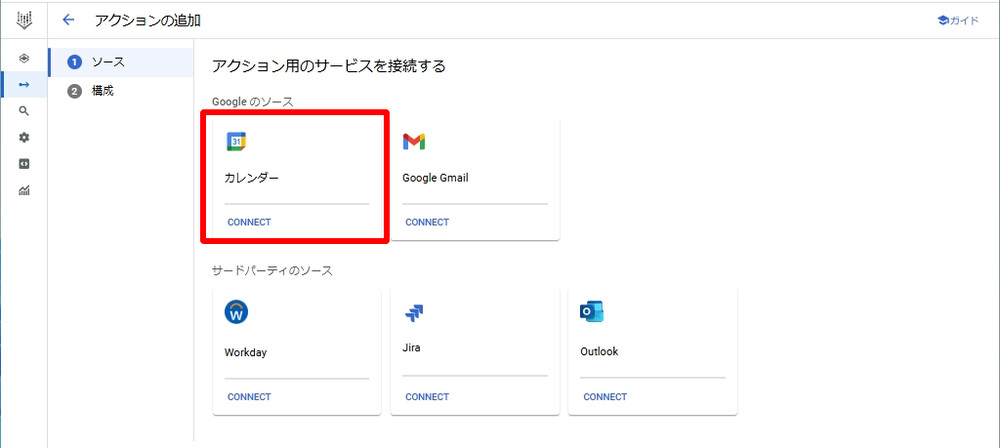Go back with the left arrow
The height and width of the screenshot is (448, 1000).
click(x=68, y=20)
